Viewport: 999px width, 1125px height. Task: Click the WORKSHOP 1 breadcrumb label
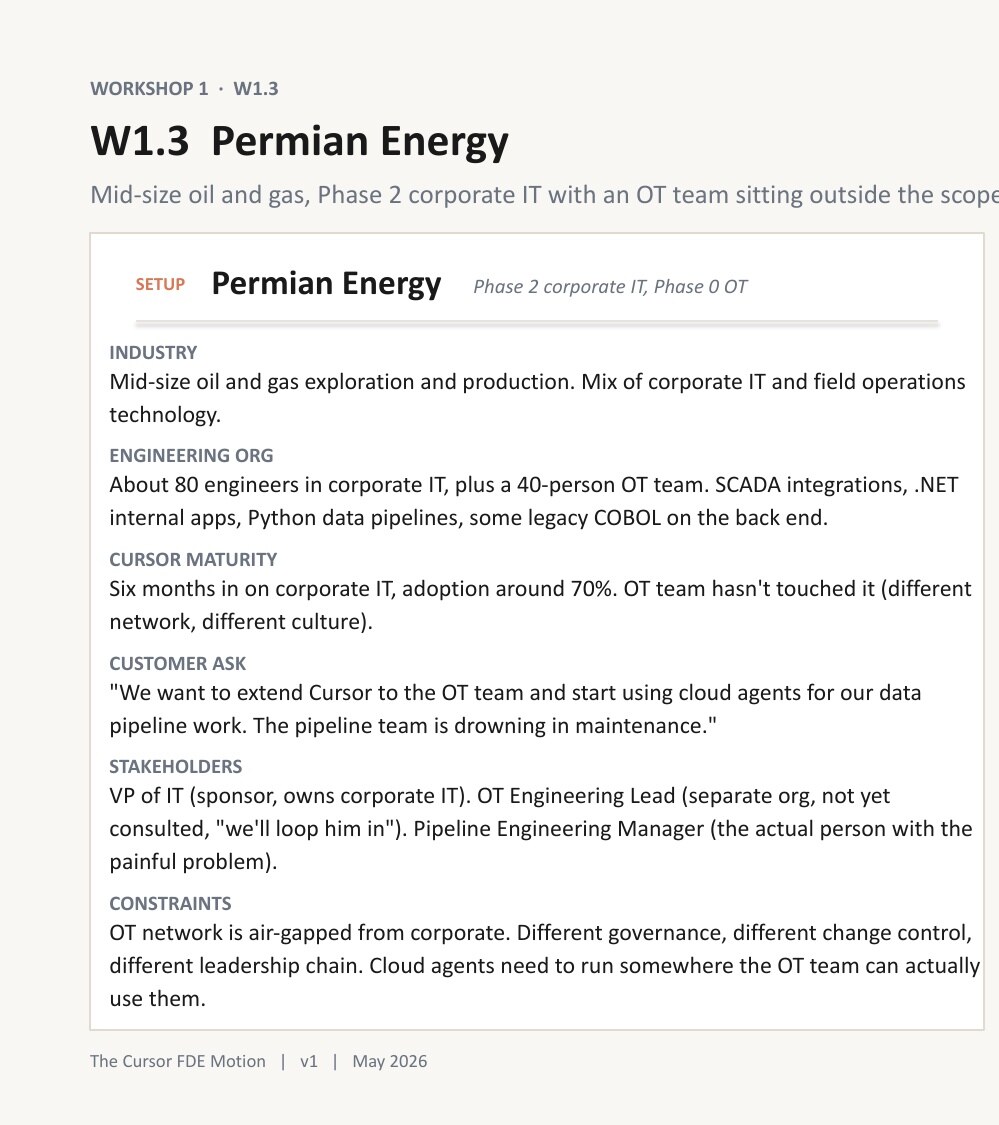click(149, 88)
